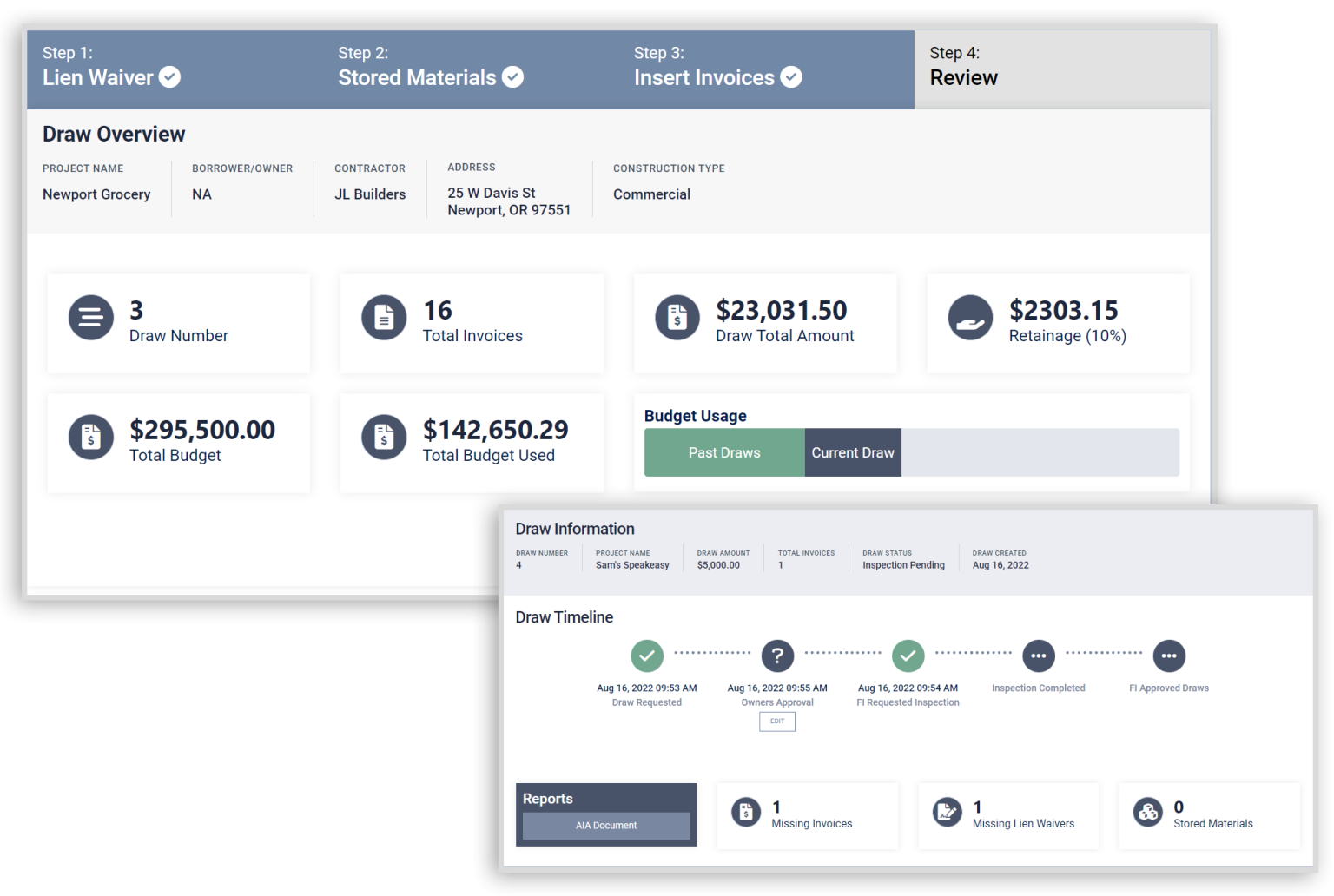Select the Stored Materials boxes icon
This screenshot has height=896, width=1334.
(x=1148, y=812)
